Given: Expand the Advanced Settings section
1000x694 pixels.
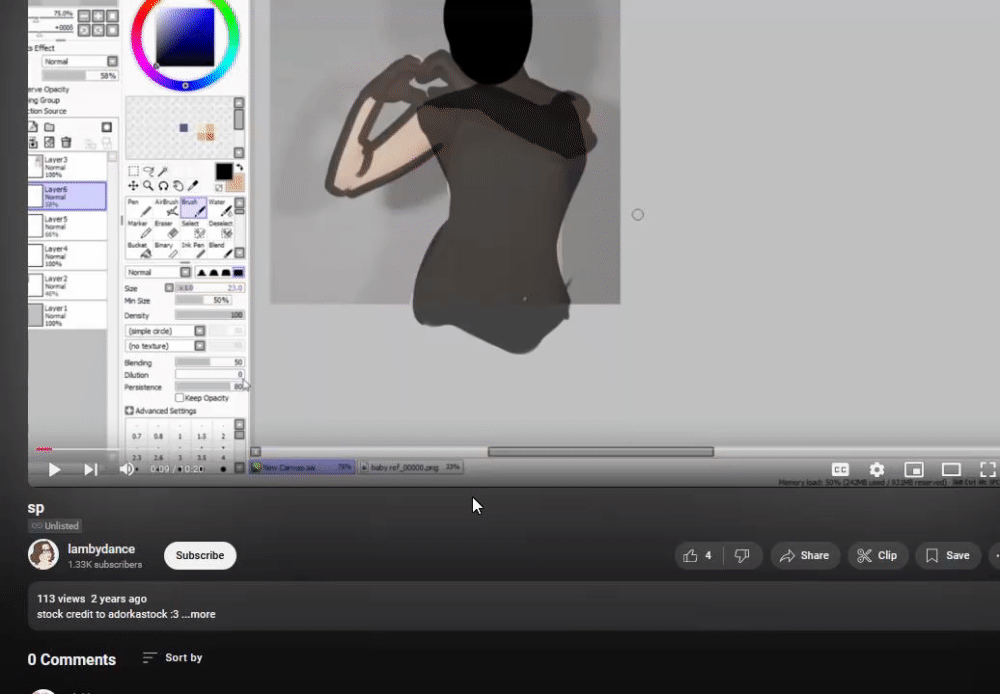Looking at the screenshot, I should 161,411.
